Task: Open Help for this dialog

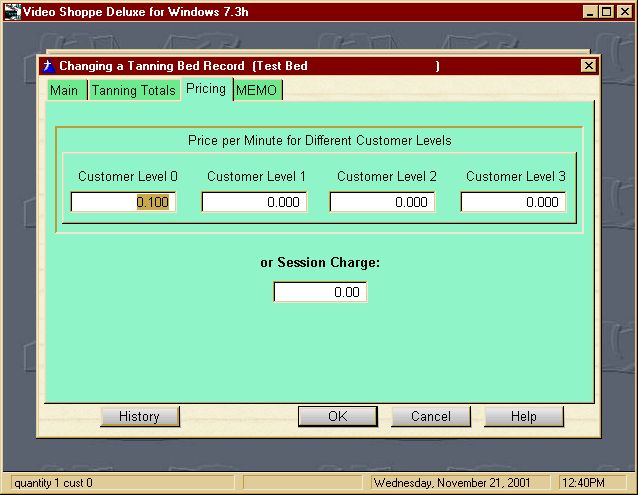Action: 524,416
